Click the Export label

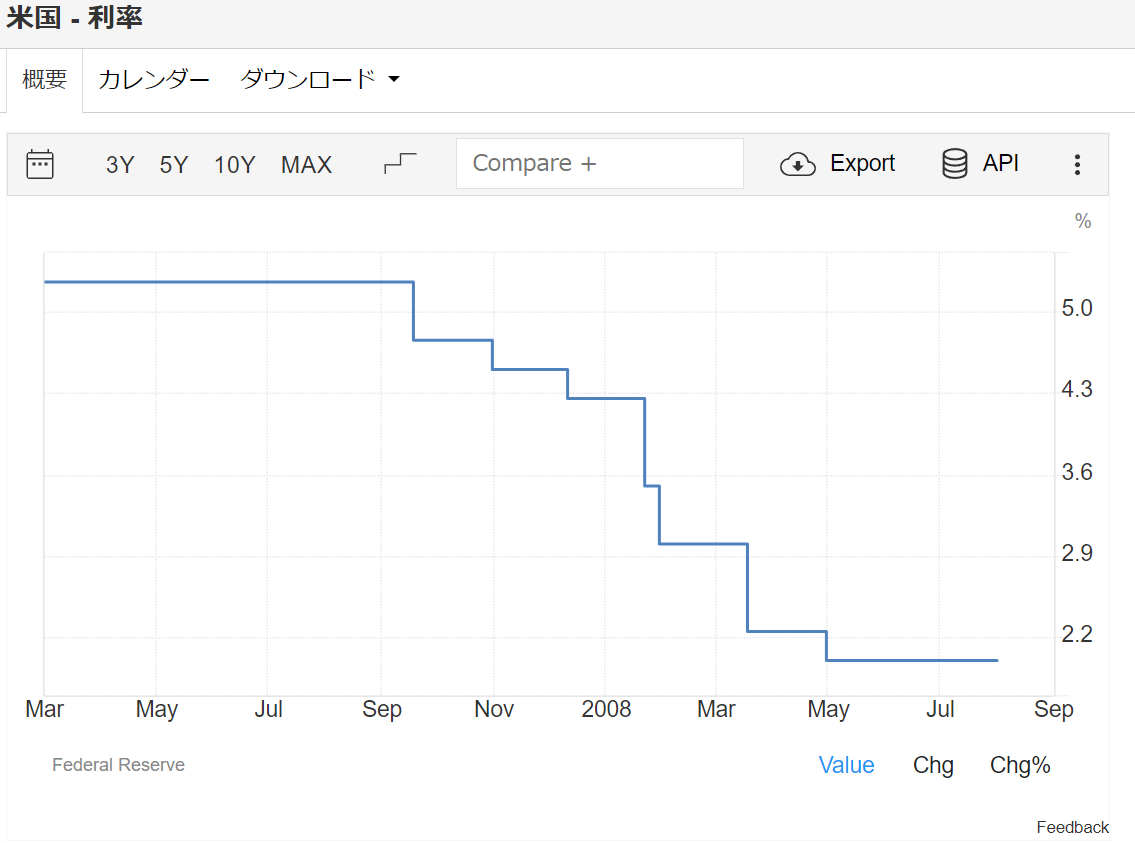(862, 164)
